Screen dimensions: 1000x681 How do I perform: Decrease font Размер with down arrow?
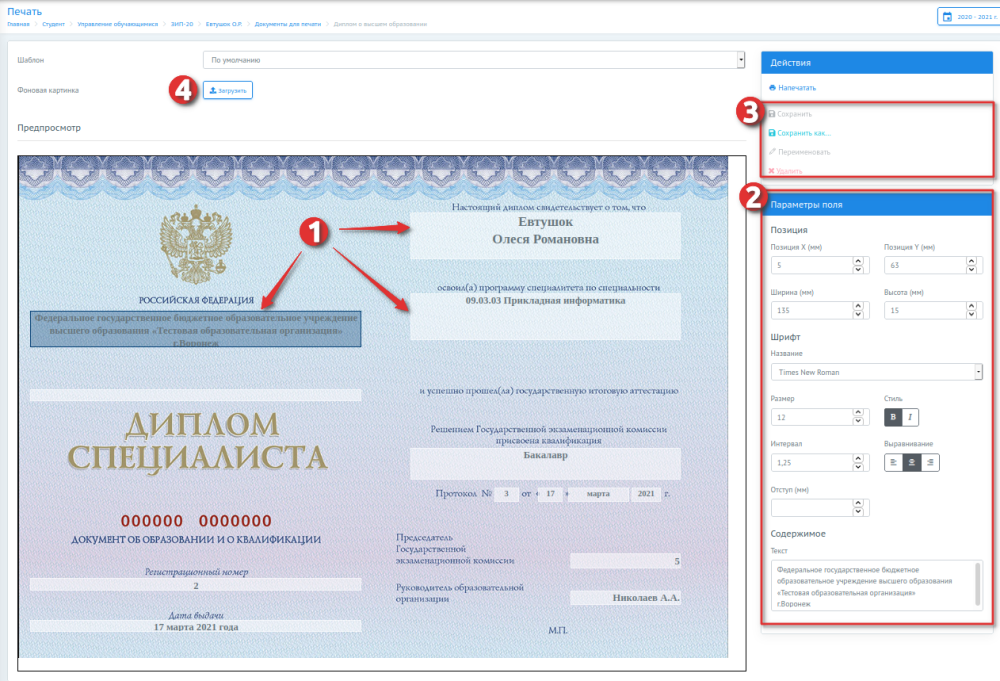point(858,421)
